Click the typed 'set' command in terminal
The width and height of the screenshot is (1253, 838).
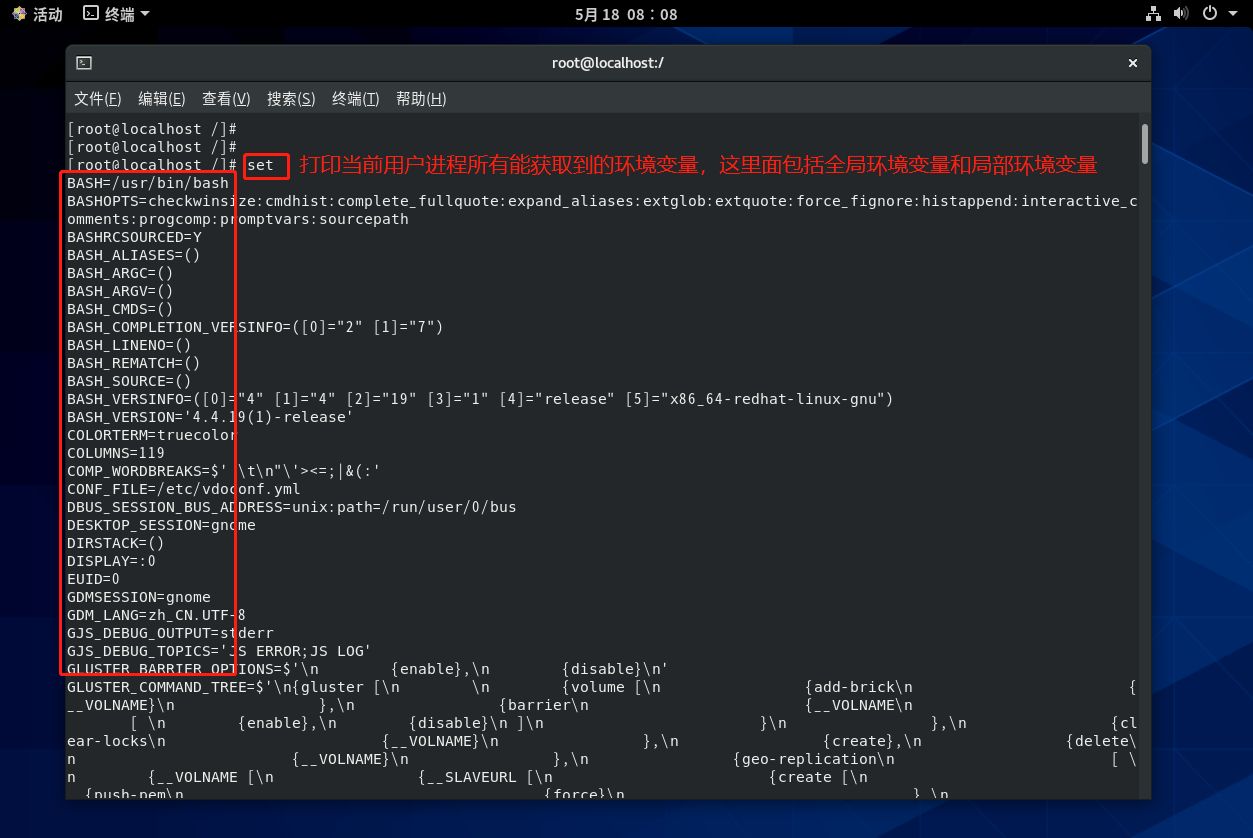[x=260, y=165]
